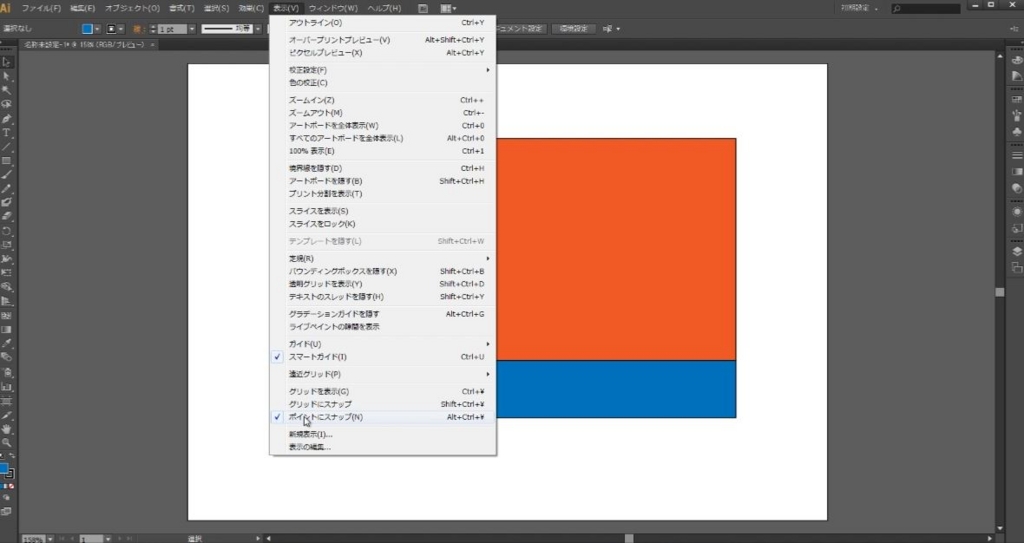Uncheck スマートガイド(I) in the menu
The image size is (1024, 543).
coord(383,357)
